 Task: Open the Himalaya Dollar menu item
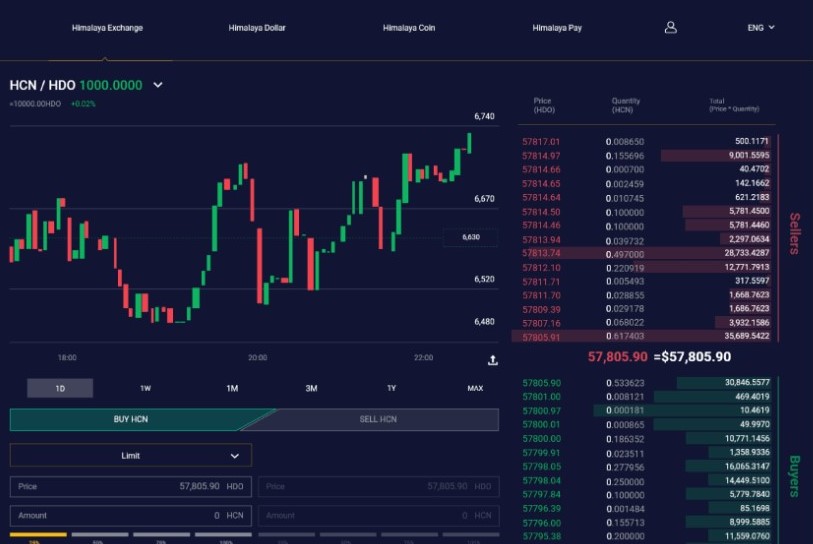tap(257, 28)
